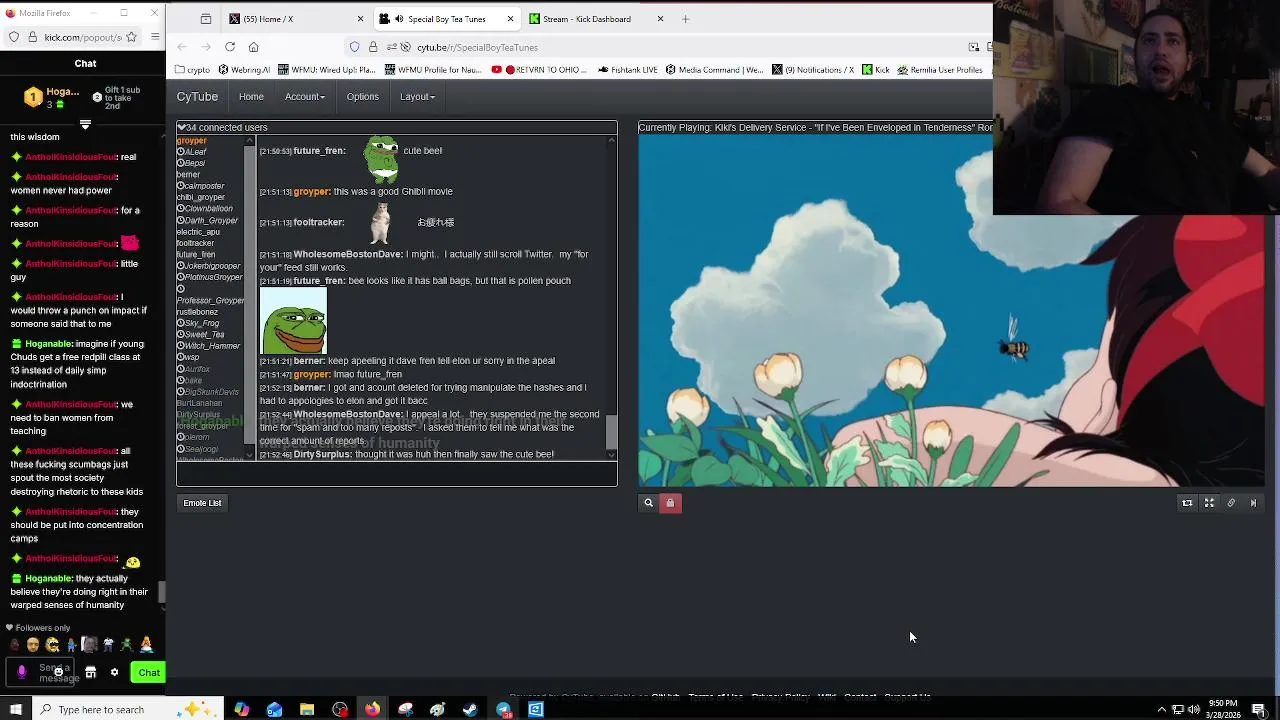Click the taskbar volume speaker icon
The width and height of the screenshot is (1280, 720).
[x=1193, y=710]
